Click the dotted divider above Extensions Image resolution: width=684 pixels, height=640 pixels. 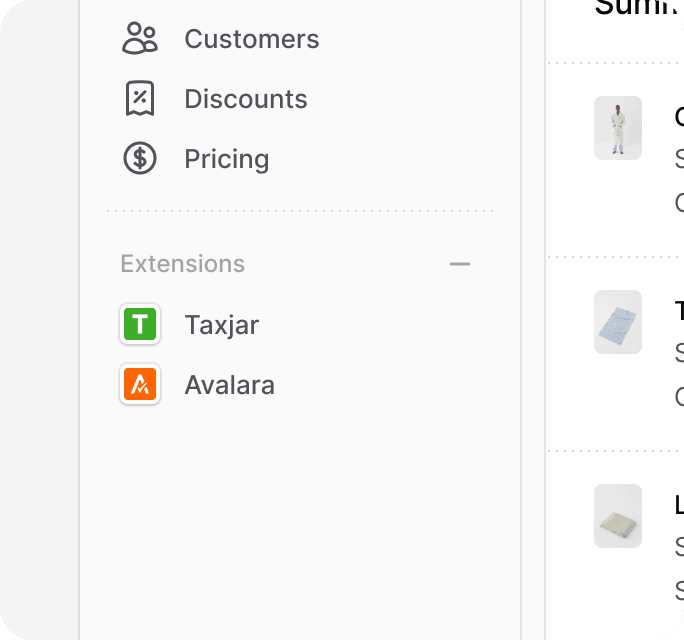tap(300, 211)
